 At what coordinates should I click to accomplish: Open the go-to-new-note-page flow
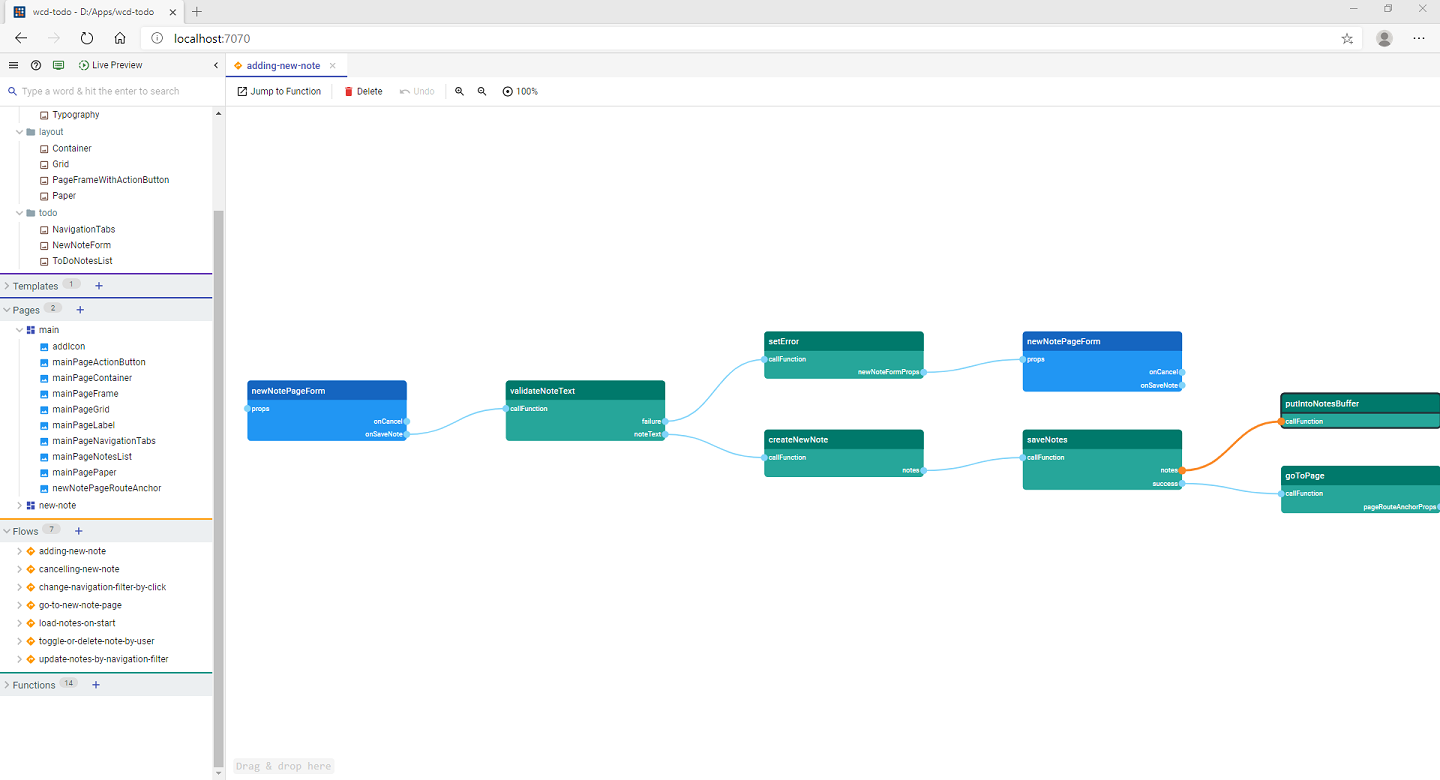pos(80,605)
